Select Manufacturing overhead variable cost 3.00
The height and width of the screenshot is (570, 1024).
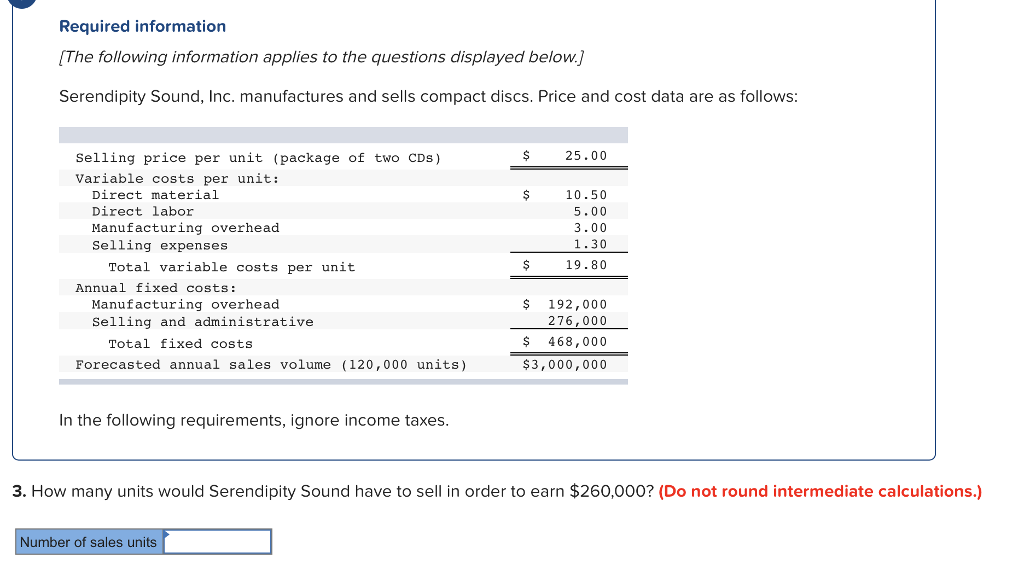tap(590, 228)
